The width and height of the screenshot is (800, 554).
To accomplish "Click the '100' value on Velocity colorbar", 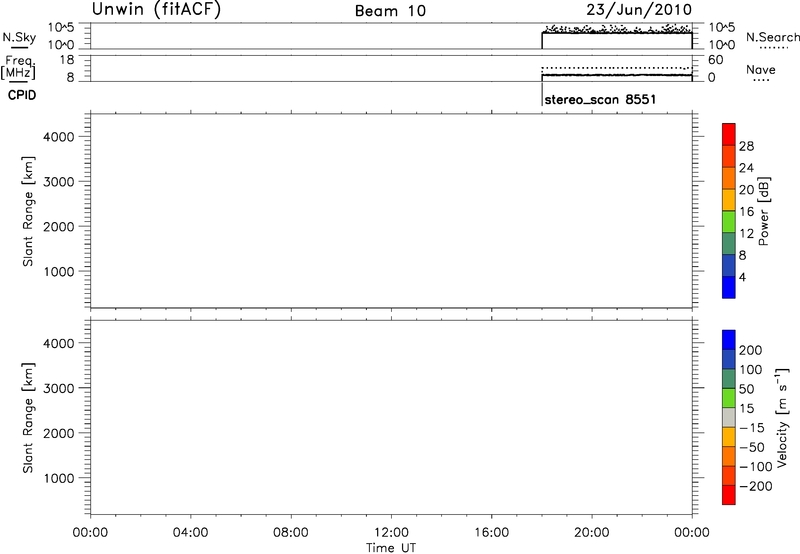I will 751,370.
